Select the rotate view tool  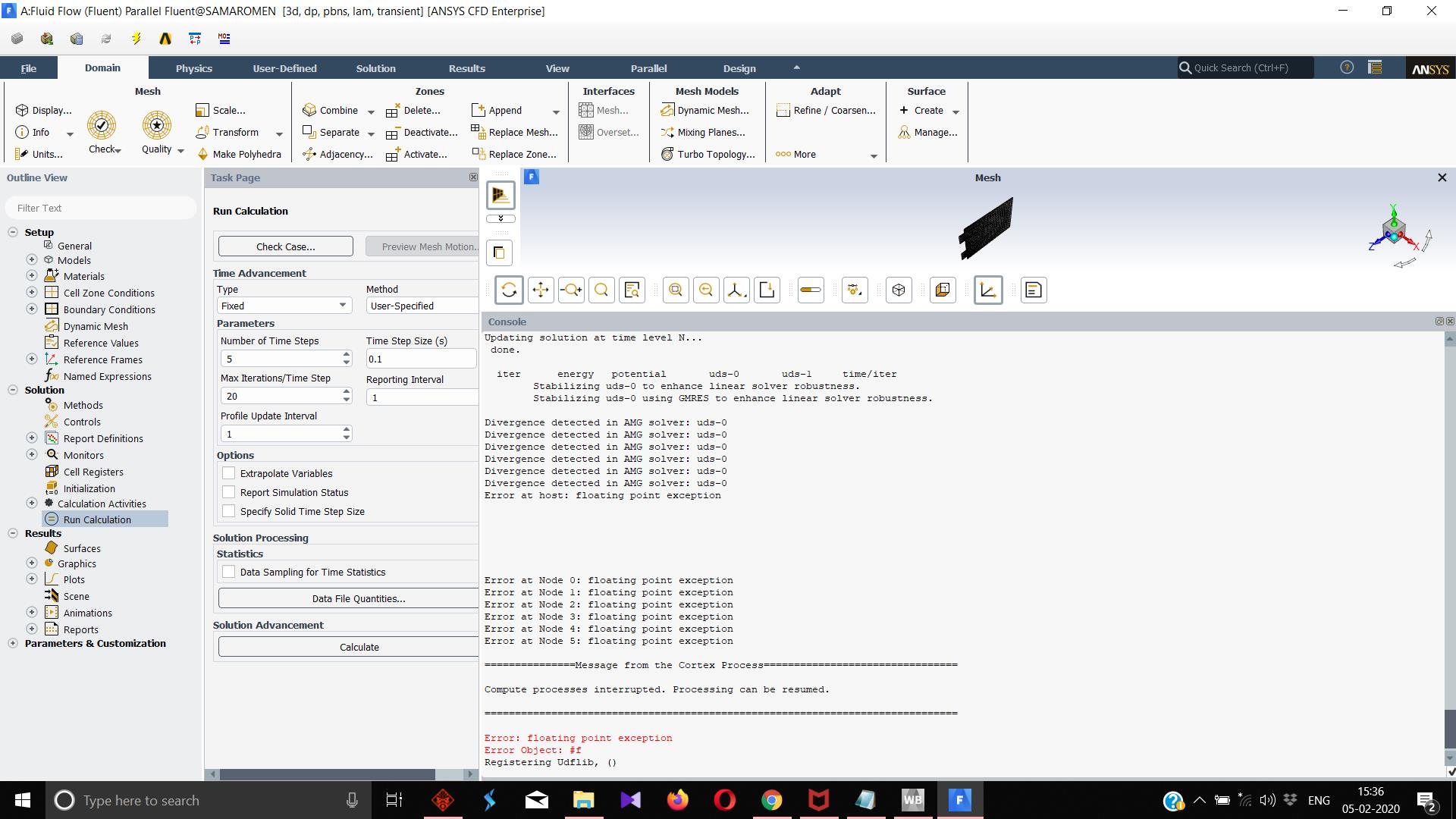(x=509, y=290)
